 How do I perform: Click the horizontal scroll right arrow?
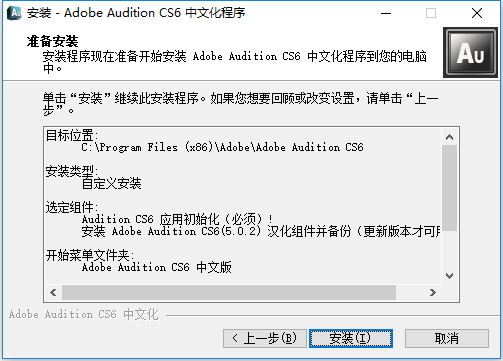click(x=432, y=292)
